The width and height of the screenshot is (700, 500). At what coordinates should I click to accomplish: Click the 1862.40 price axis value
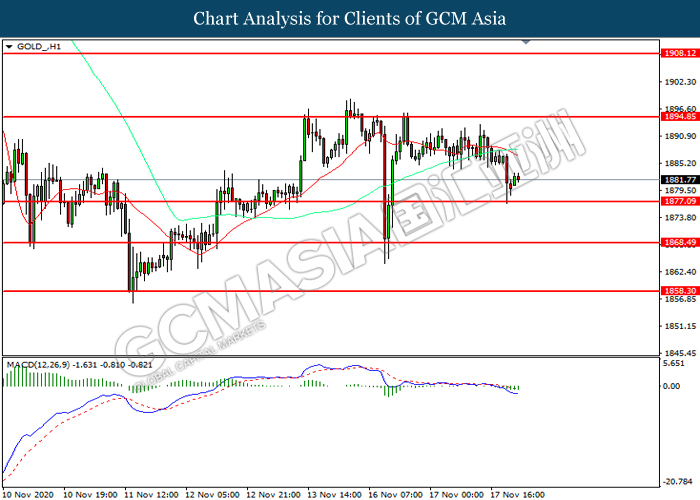coord(680,271)
